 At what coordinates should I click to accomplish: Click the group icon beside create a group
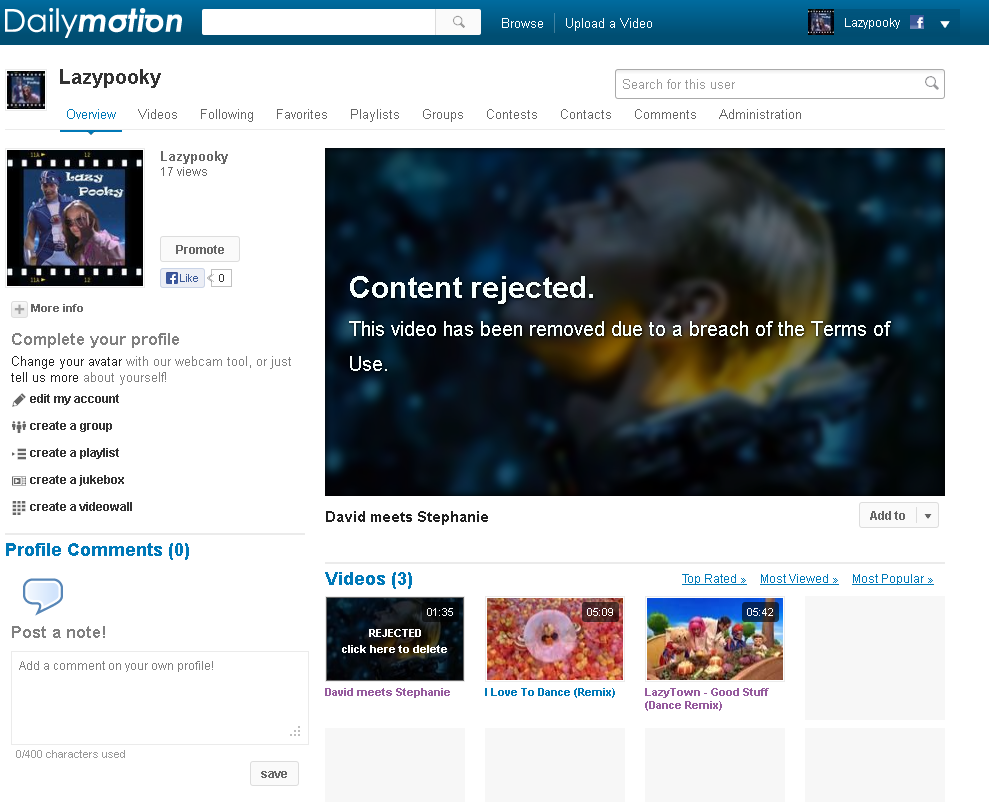[19, 427]
